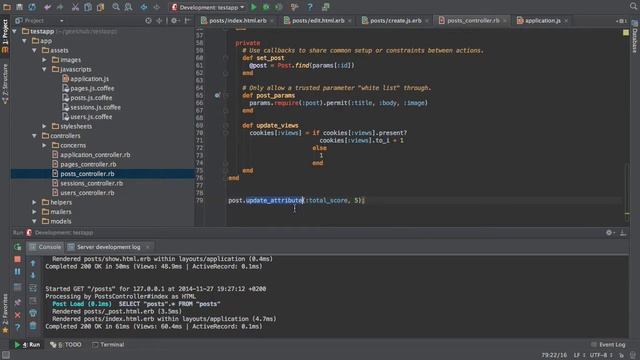Image resolution: width=640 pixels, height=360 pixels.
Task: Expand the concerns folder
Action: (x=44, y=145)
